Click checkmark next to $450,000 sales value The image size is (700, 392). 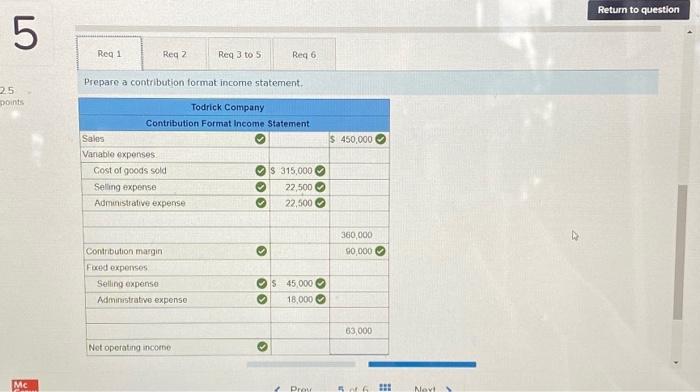(380, 139)
